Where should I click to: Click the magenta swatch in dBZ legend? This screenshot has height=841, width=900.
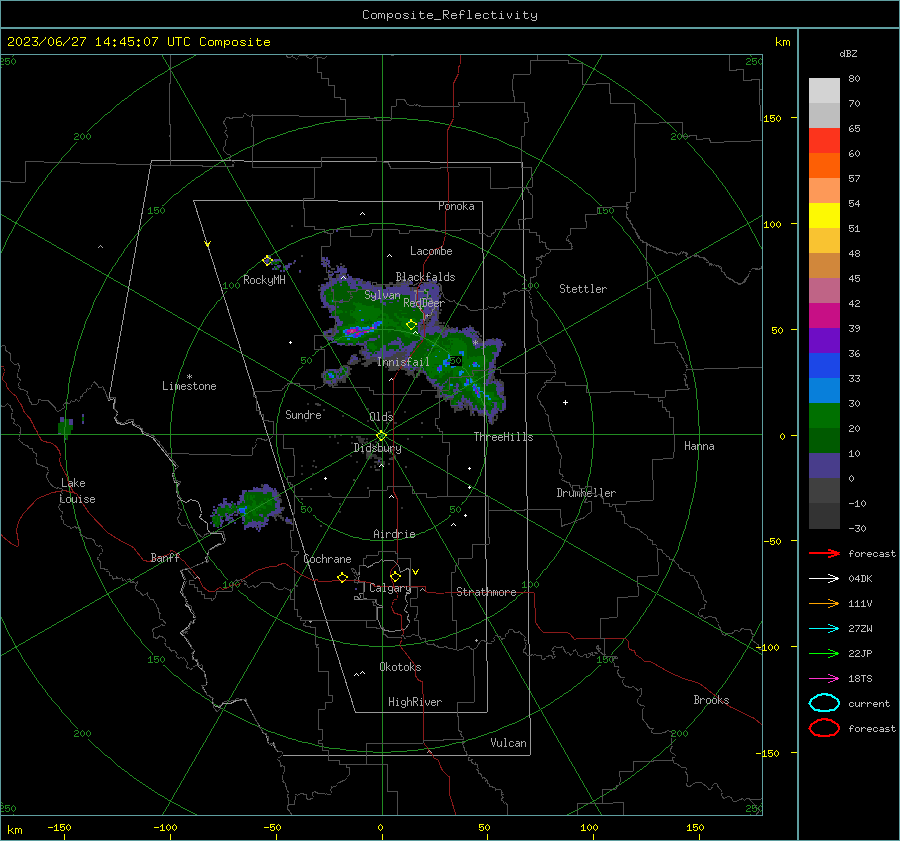pos(824,316)
